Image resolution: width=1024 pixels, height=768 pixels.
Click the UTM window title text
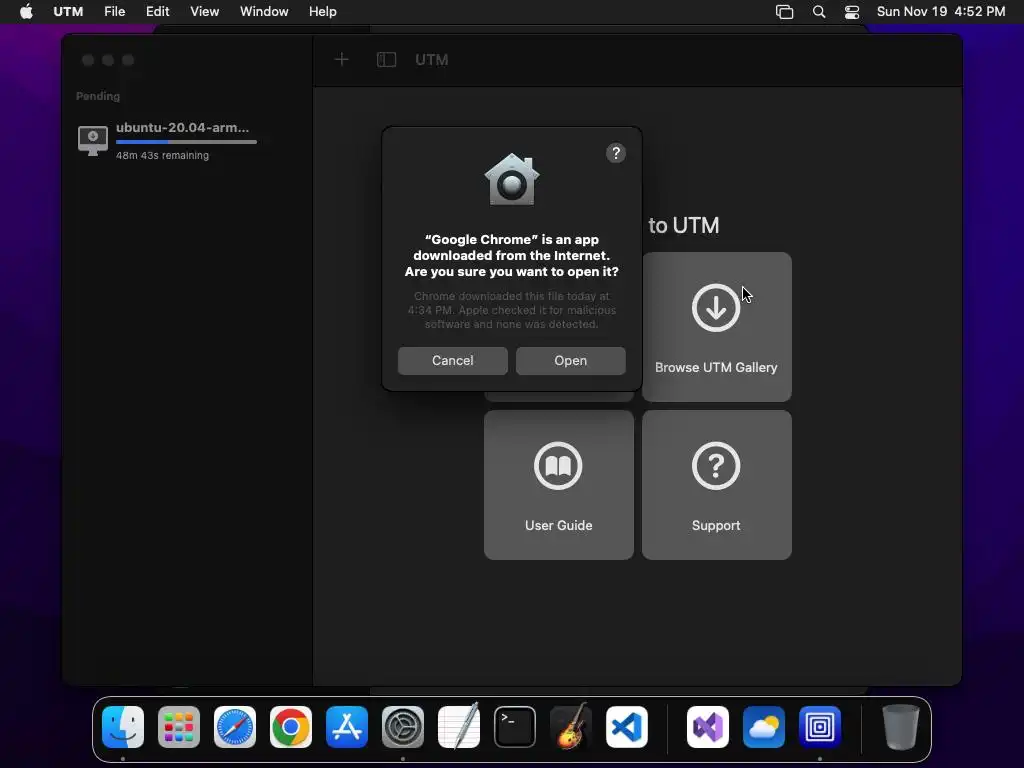point(432,59)
